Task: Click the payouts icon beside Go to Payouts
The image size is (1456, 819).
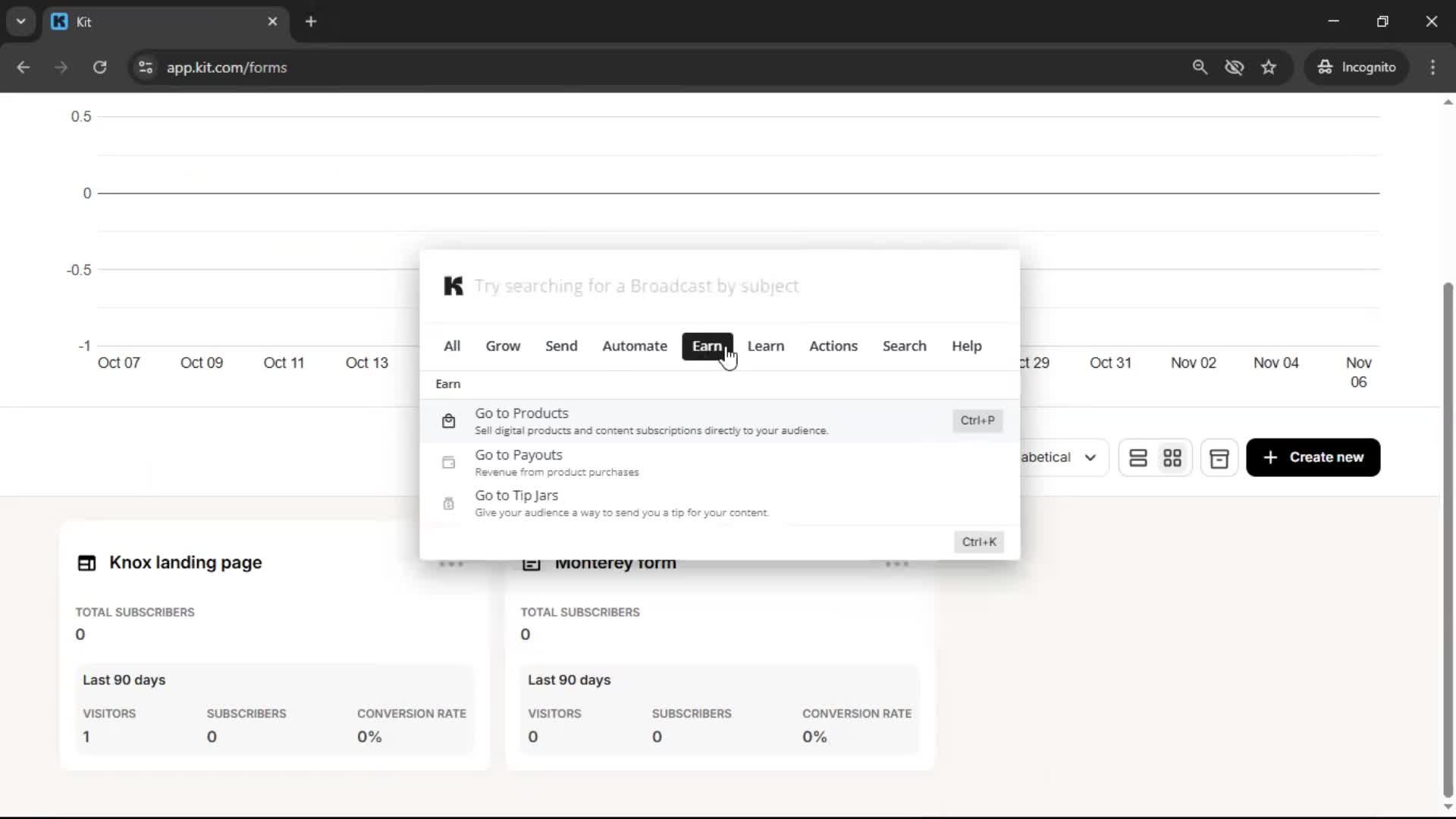Action: (448, 463)
